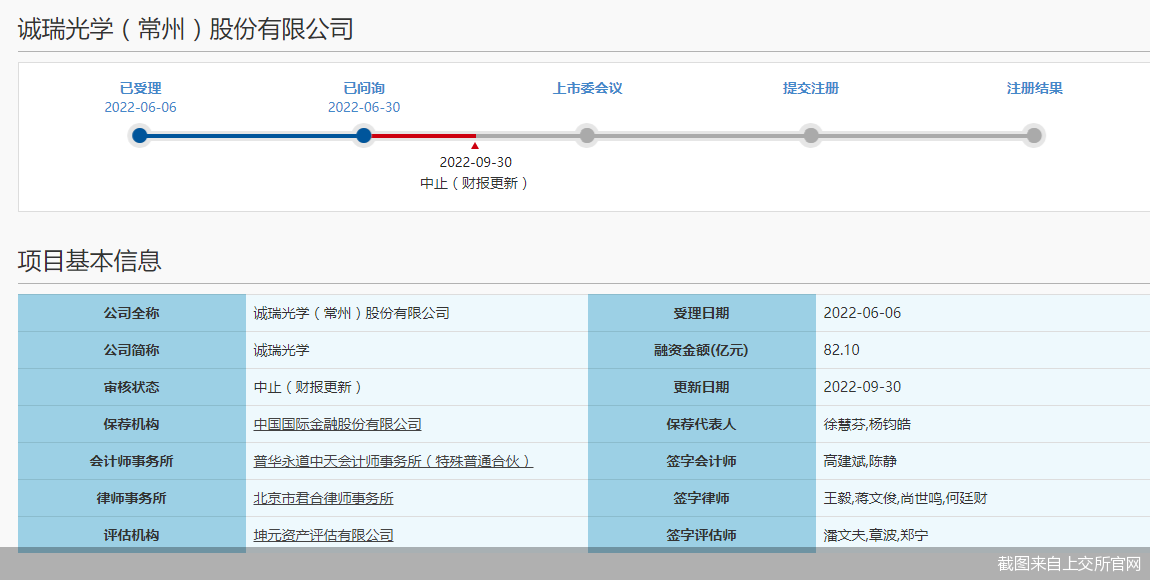Click the gray 上市委会议 timeline dot
Image resolution: width=1150 pixels, height=580 pixels.
pyautogui.click(x=587, y=135)
